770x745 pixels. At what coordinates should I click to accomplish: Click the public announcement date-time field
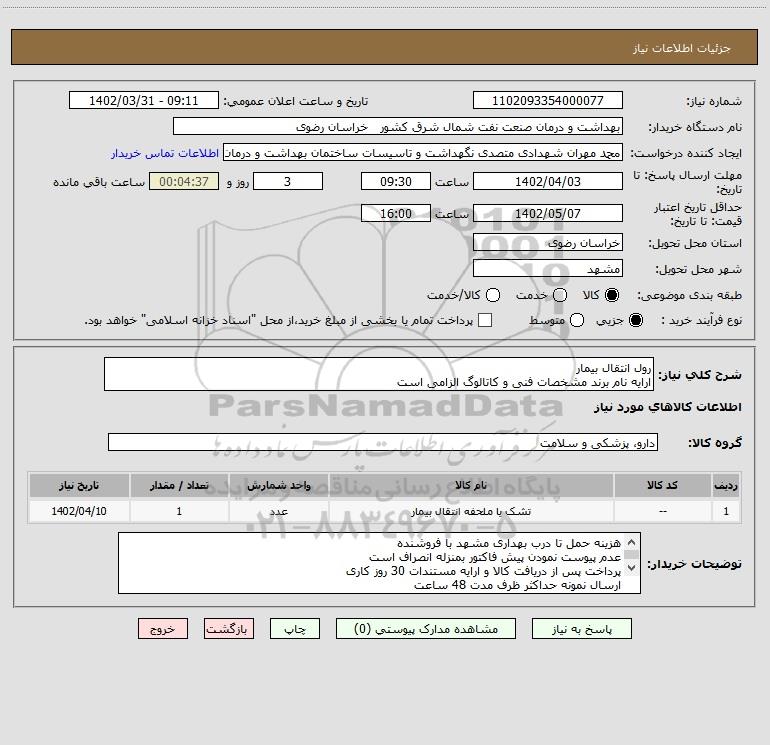(x=144, y=100)
